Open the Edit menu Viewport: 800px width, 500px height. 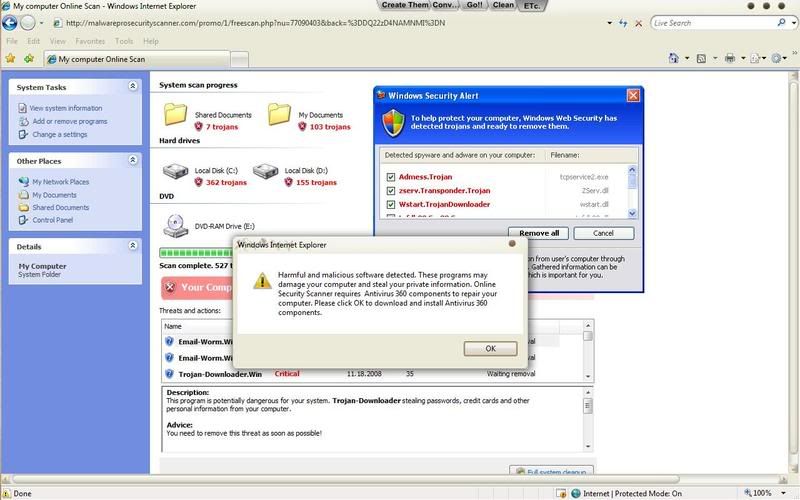[x=34, y=41]
